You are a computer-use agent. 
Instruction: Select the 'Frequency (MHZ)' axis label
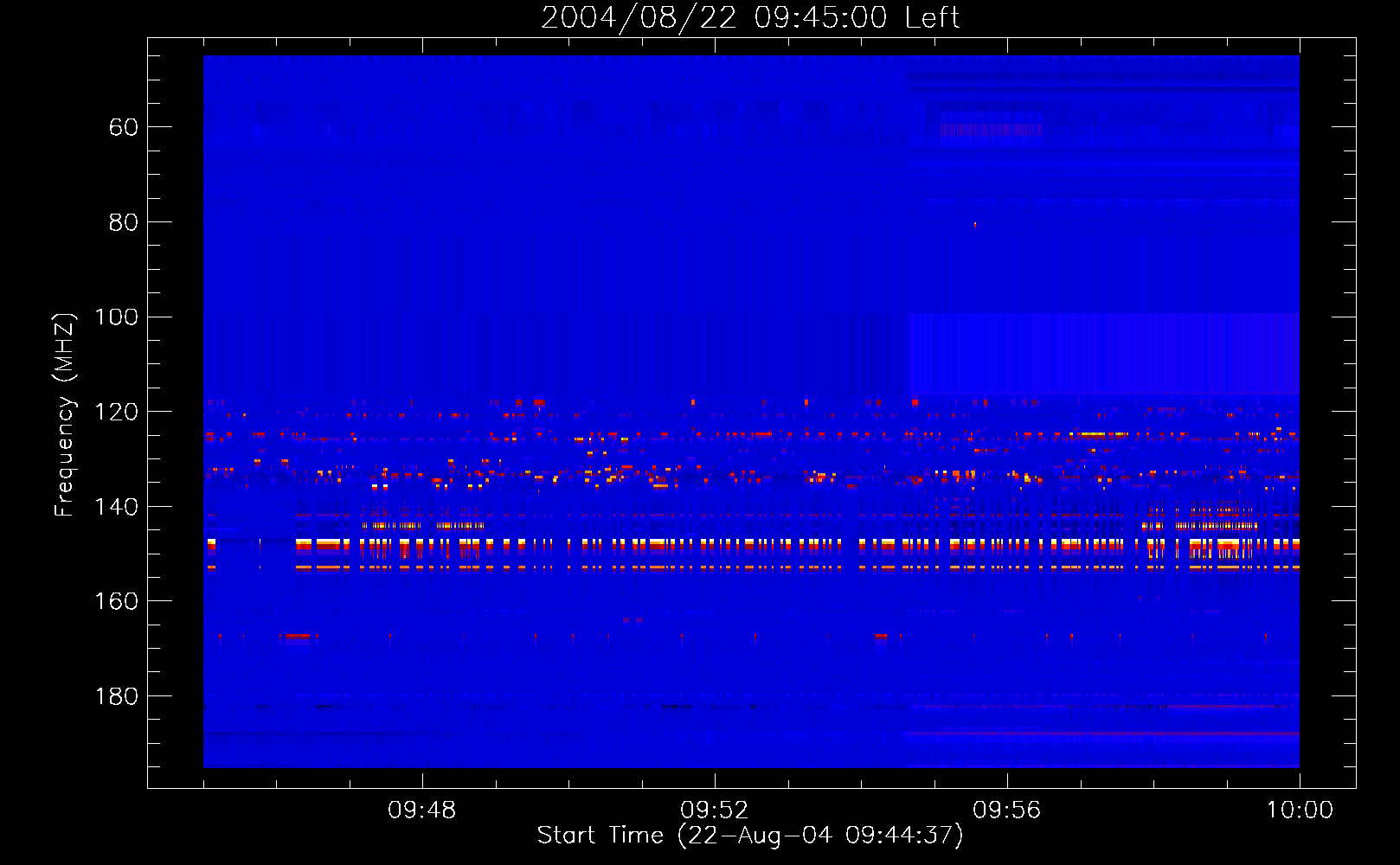click(x=64, y=414)
